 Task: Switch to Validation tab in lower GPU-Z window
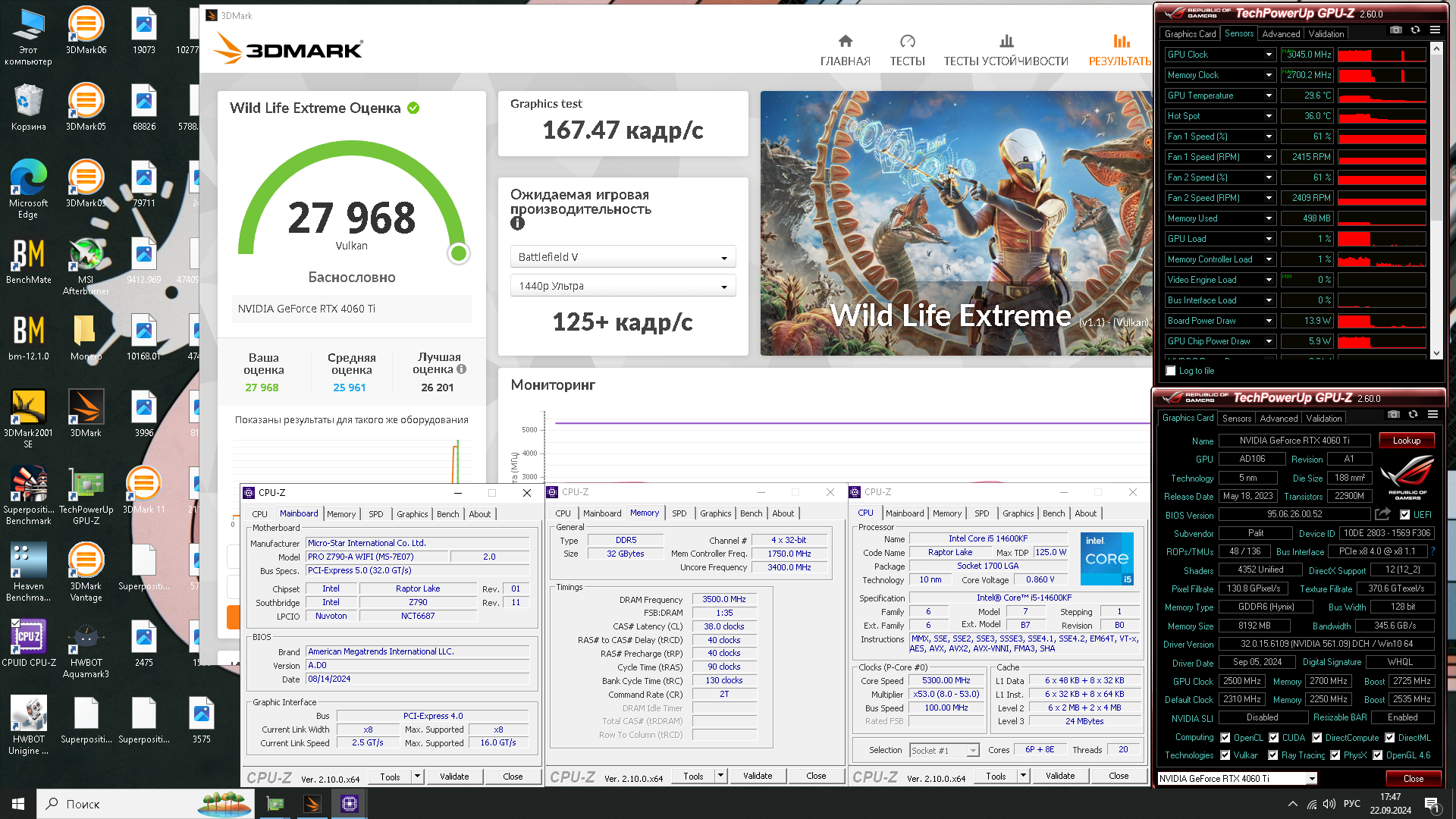click(x=1323, y=418)
